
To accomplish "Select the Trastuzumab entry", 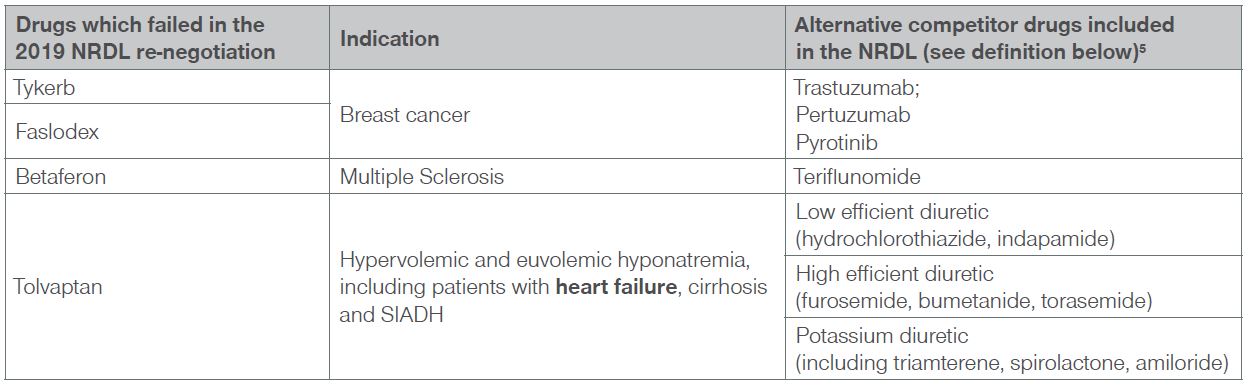I will [858, 88].
